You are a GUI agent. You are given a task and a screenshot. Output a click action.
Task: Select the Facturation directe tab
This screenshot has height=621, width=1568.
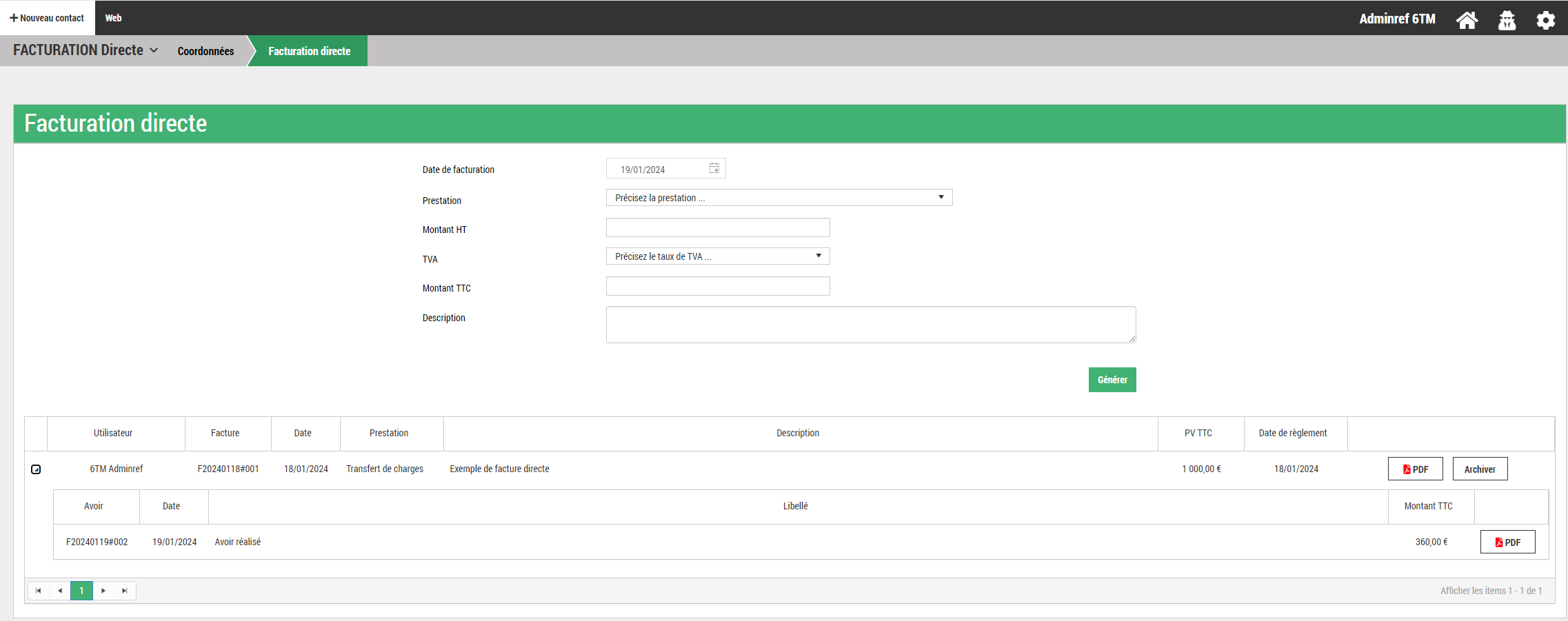[309, 51]
